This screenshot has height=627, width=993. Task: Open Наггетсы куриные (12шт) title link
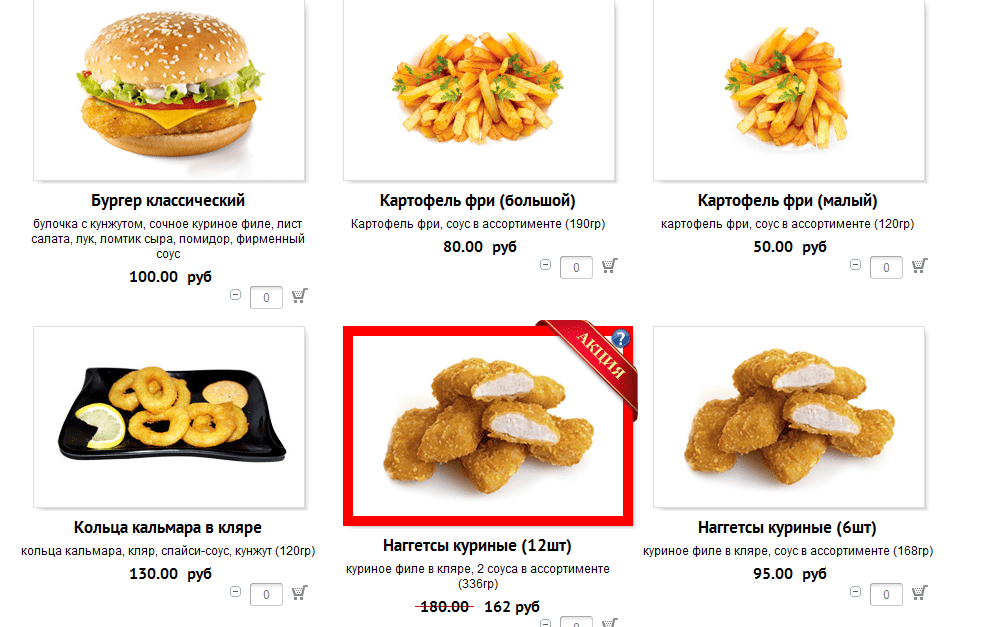point(478,545)
